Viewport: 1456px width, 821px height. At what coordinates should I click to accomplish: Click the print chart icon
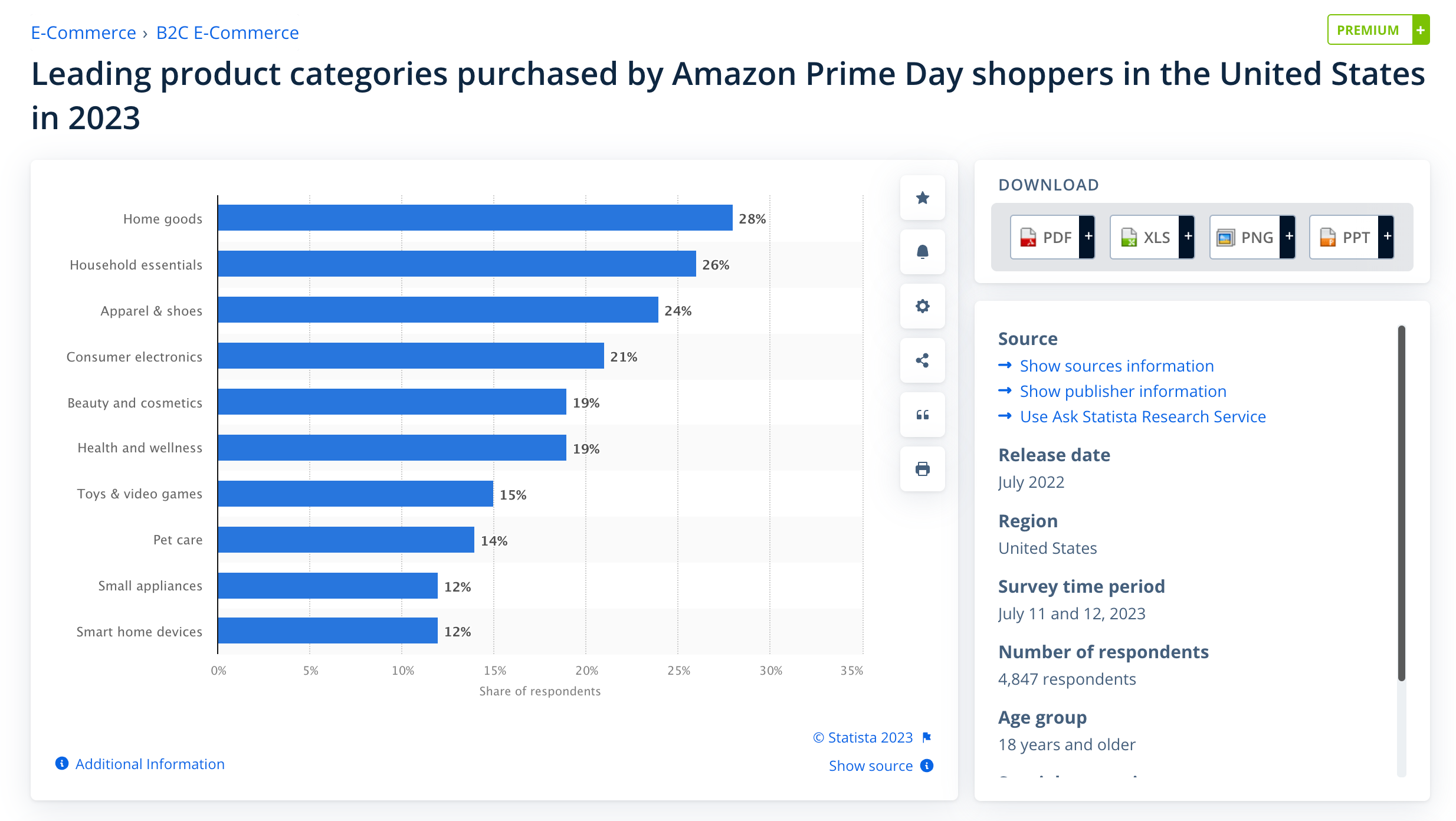[923, 469]
